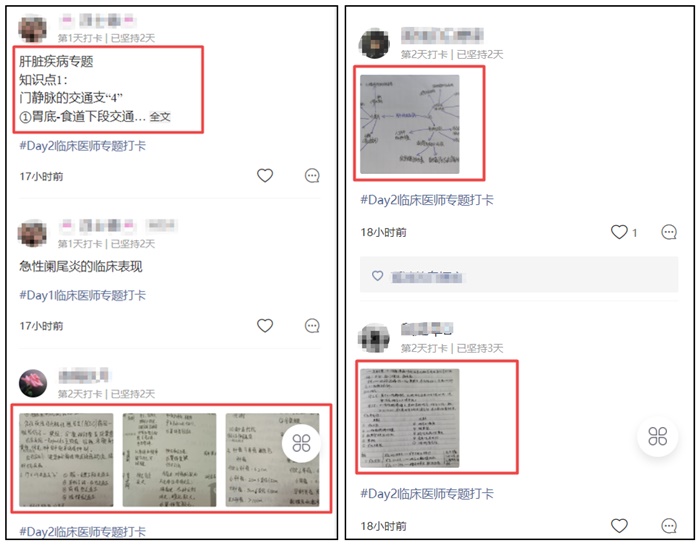700x545 pixels.
Task: View first handwritten note photo in left post
Action: coord(66,460)
